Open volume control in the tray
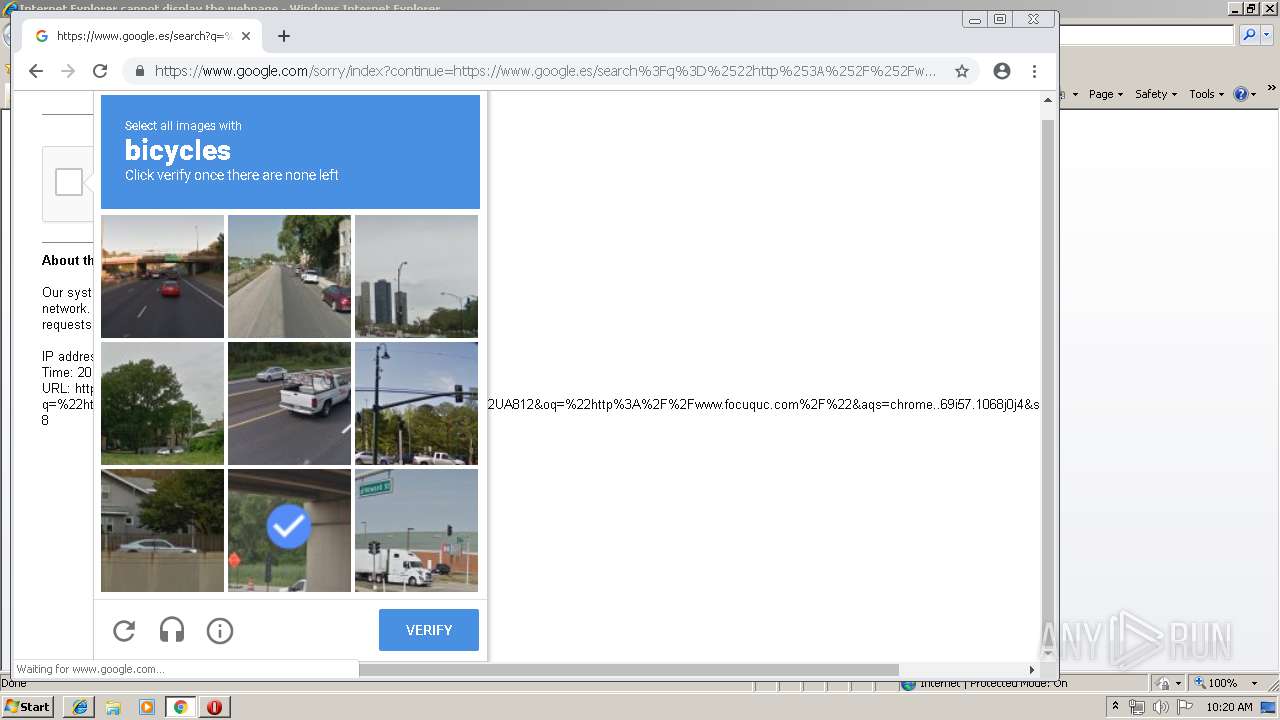This screenshot has width=1280, height=720. pos(1161,707)
